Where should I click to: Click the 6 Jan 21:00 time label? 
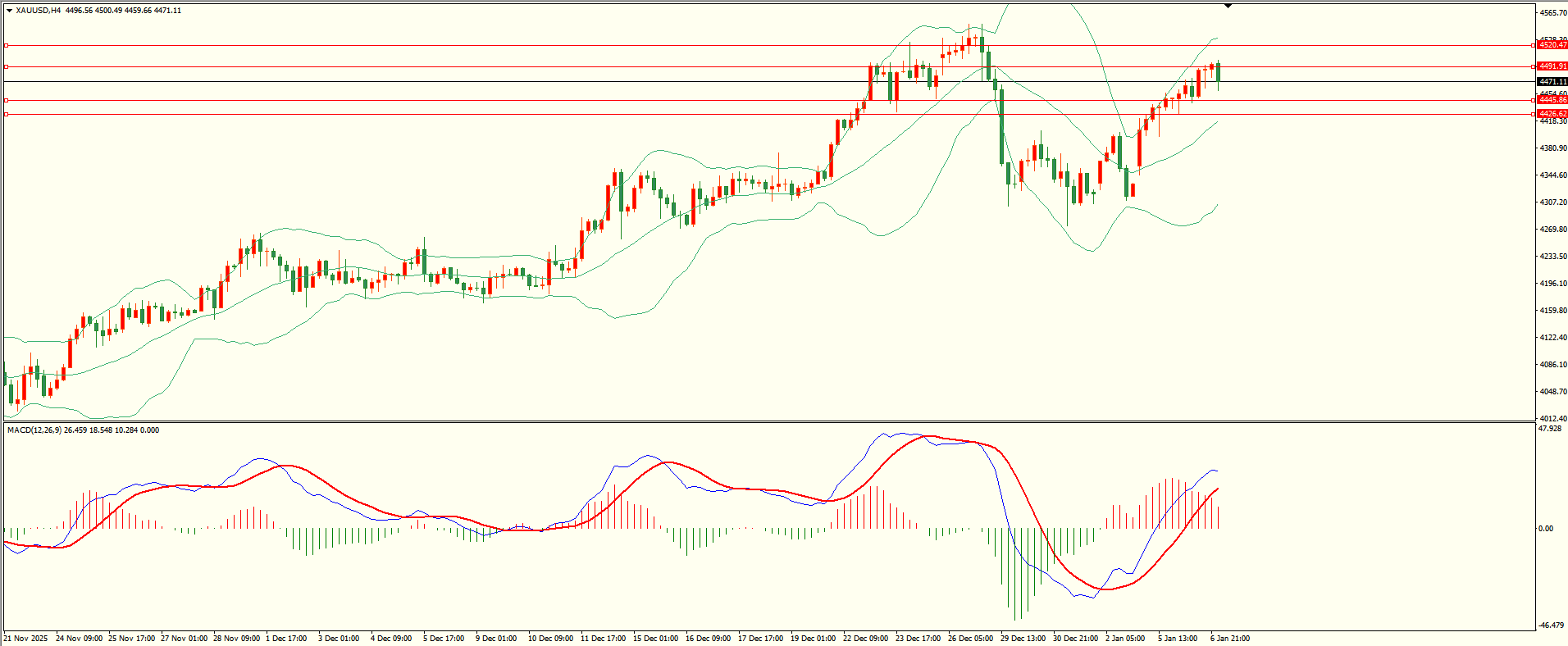click(x=1229, y=638)
